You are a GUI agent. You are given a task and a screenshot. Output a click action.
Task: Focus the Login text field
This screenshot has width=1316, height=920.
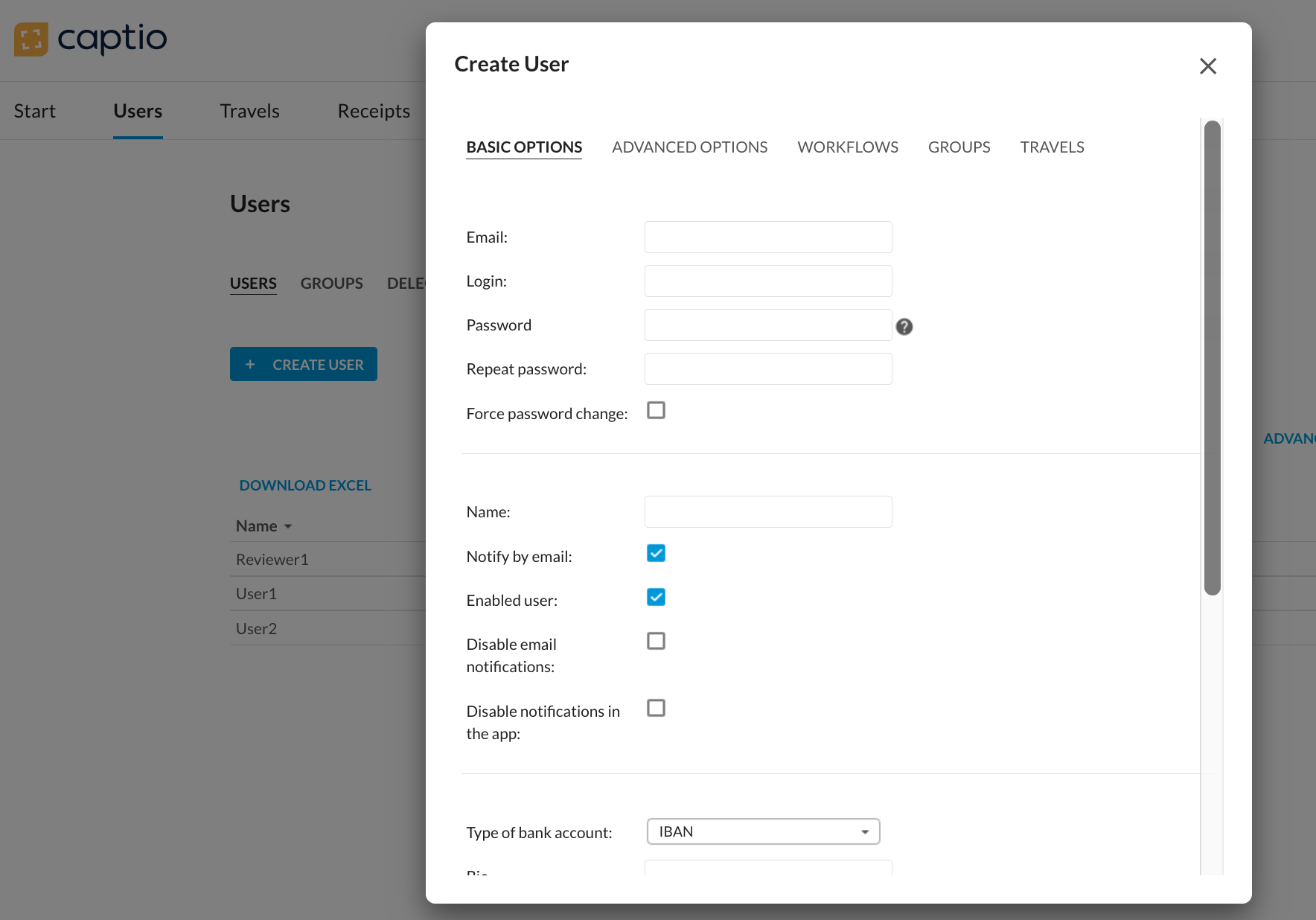point(767,281)
